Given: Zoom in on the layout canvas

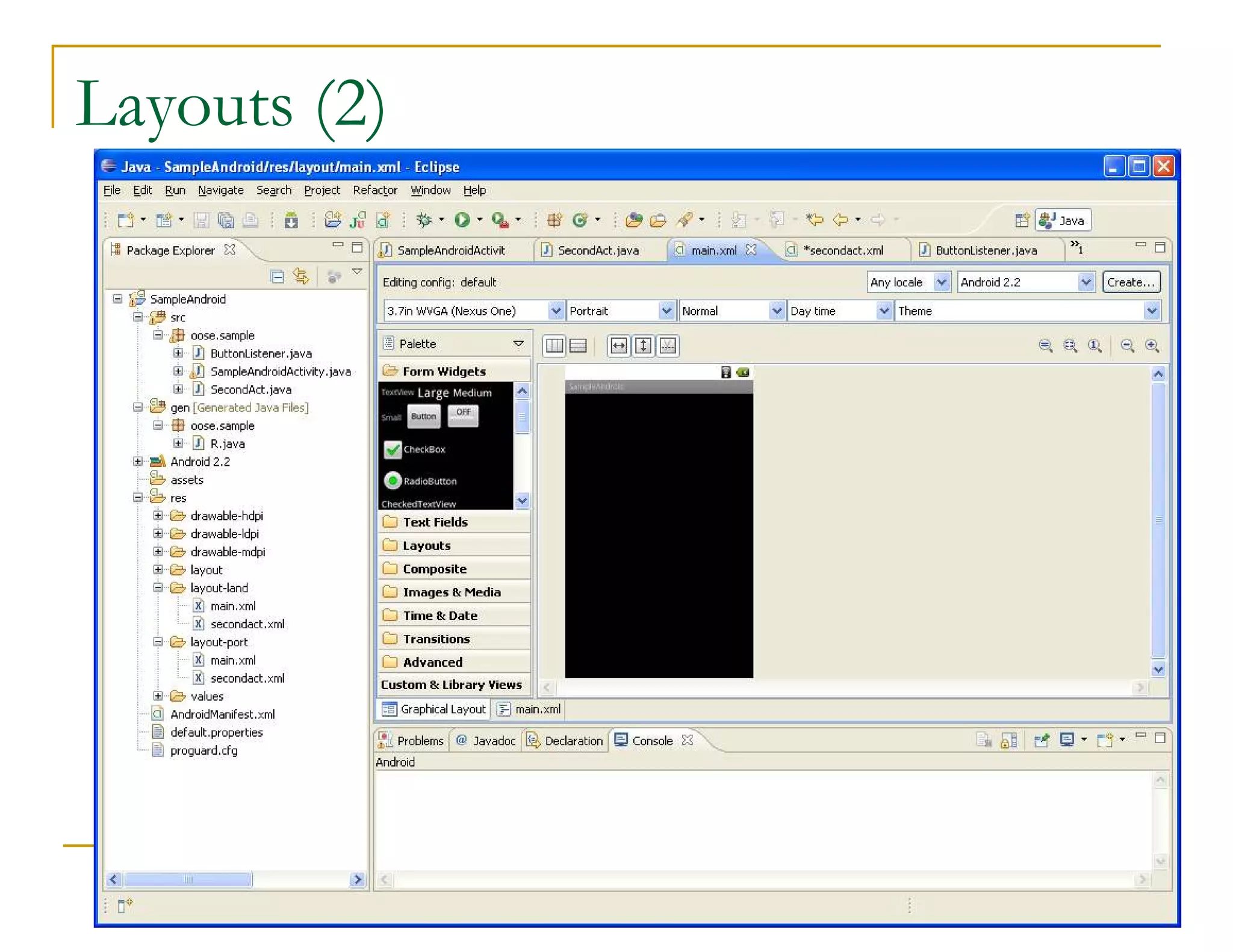Looking at the screenshot, I should click(1152, 345).
